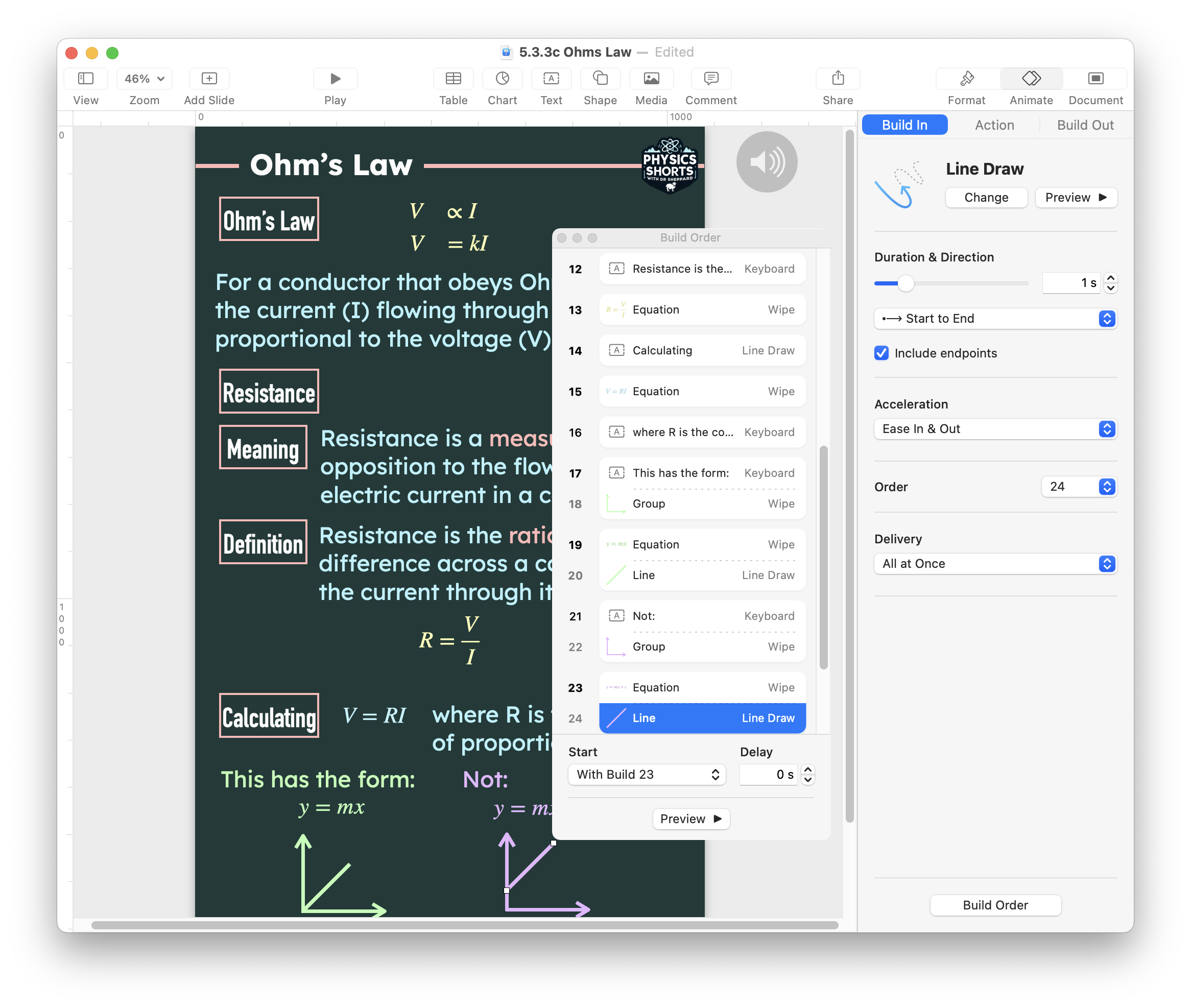
Task: Open the Media toolbar icon
Action: (651, 78)
